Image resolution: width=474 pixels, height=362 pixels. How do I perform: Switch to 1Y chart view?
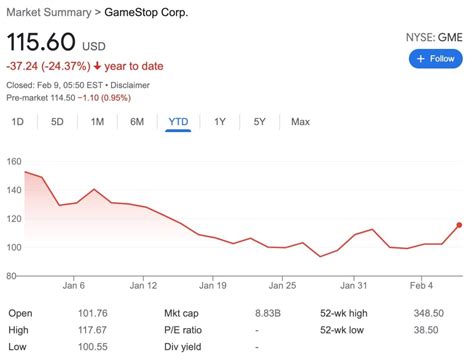click(220, 122)
